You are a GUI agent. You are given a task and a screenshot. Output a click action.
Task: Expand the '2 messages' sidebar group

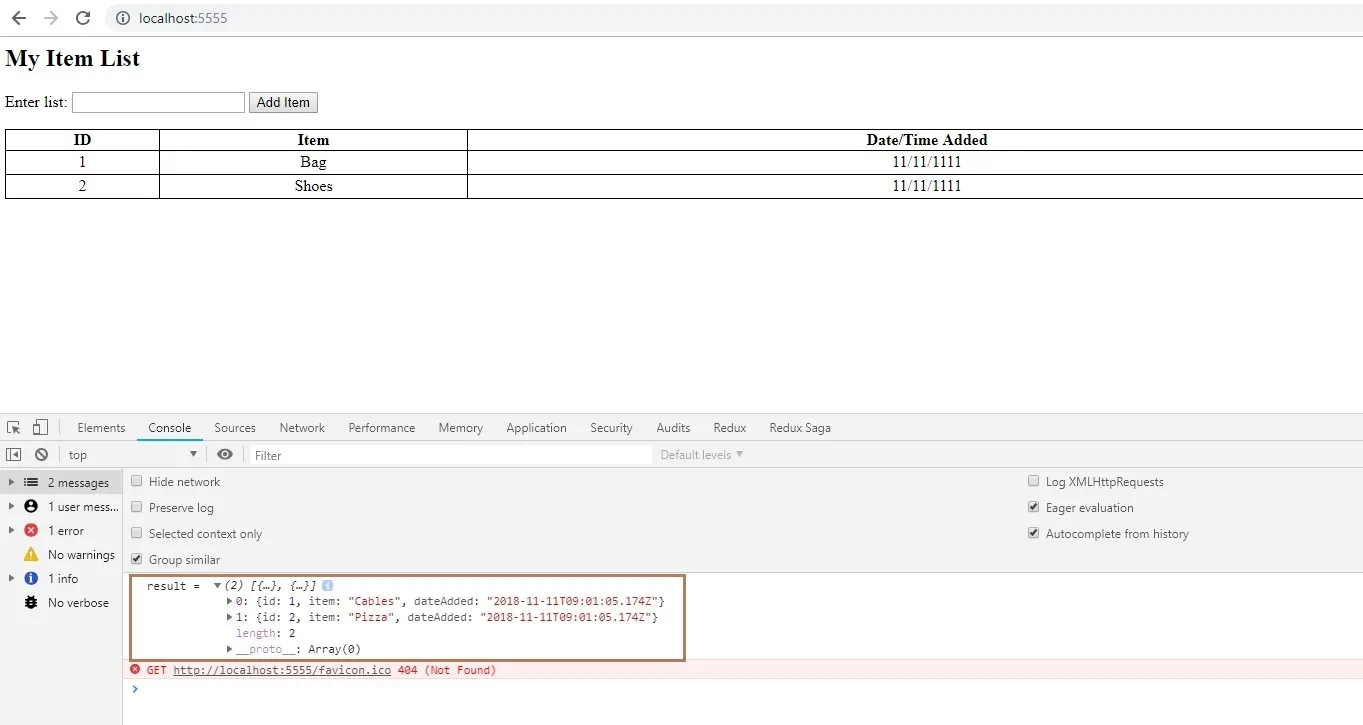pyautogui.click(x=11, y=482)
